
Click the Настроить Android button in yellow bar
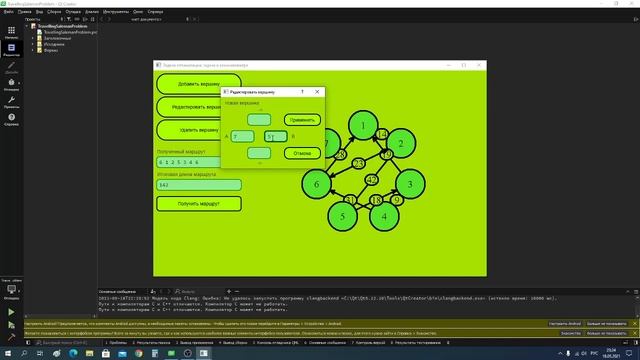pyautogui.click(x=564, y=324)
